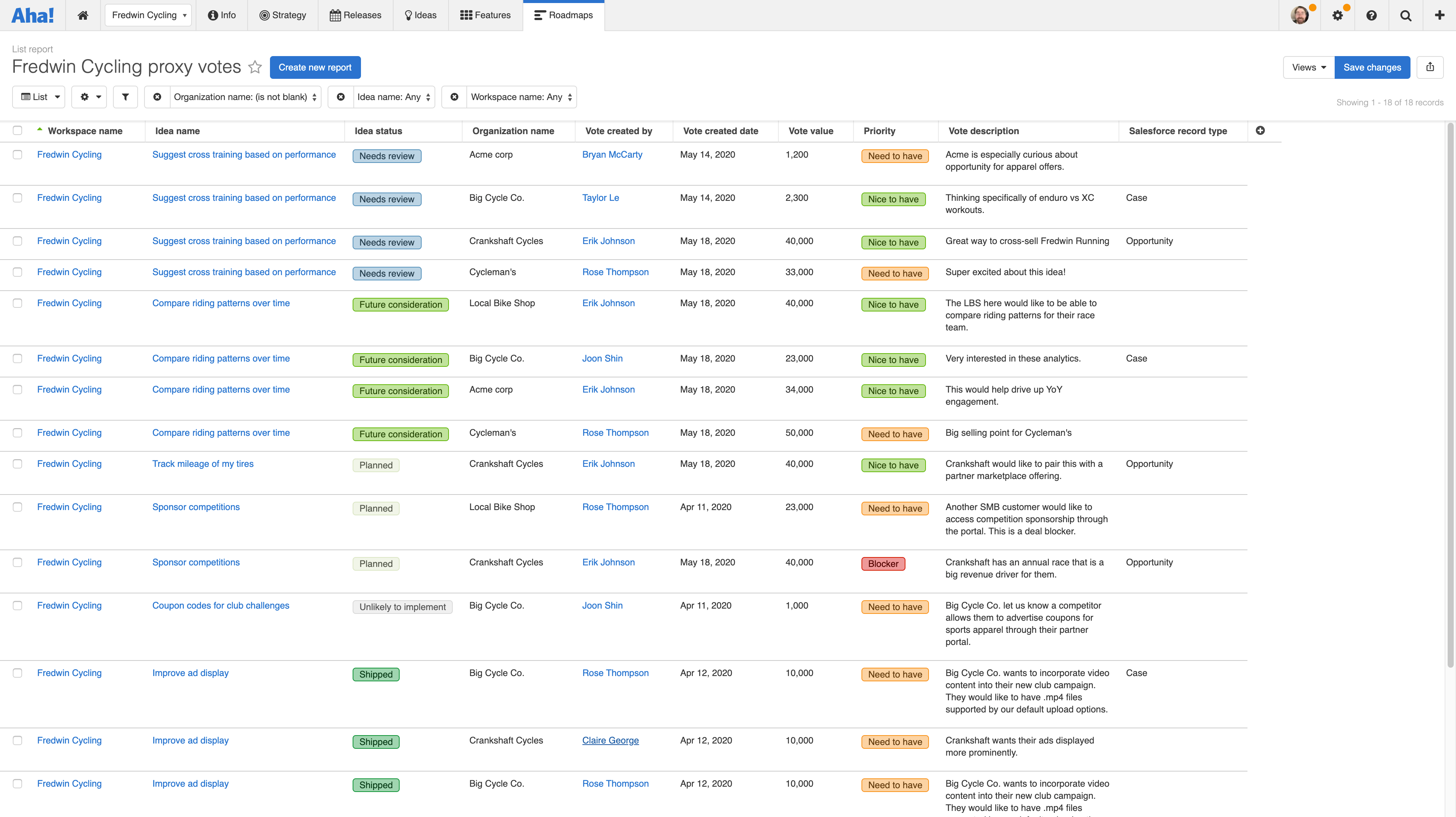Click the filter funnel icon
This screenshot has width=1456, height=817.
(x=125, y=97)
